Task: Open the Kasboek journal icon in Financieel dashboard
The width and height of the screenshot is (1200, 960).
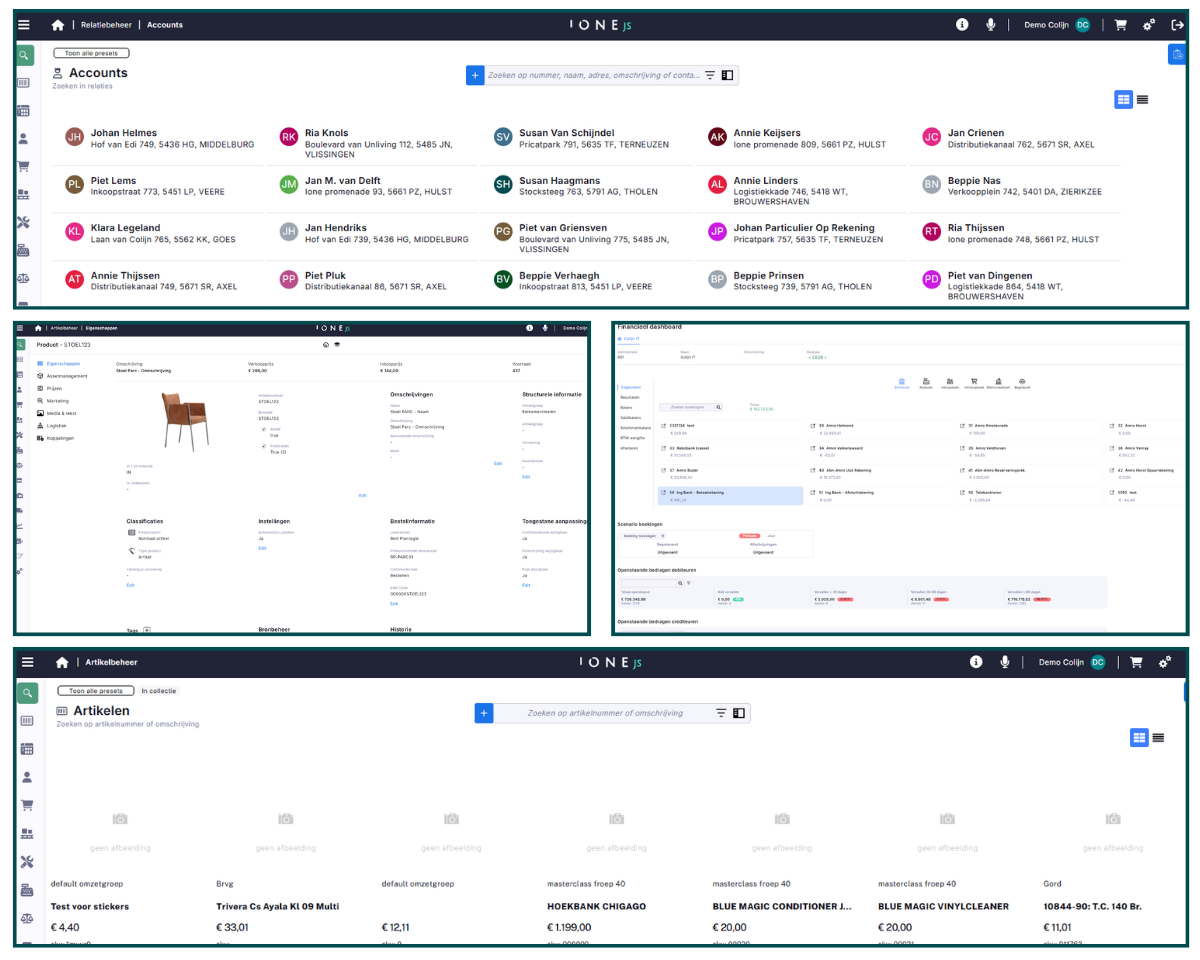Action: tap(926, 381)
